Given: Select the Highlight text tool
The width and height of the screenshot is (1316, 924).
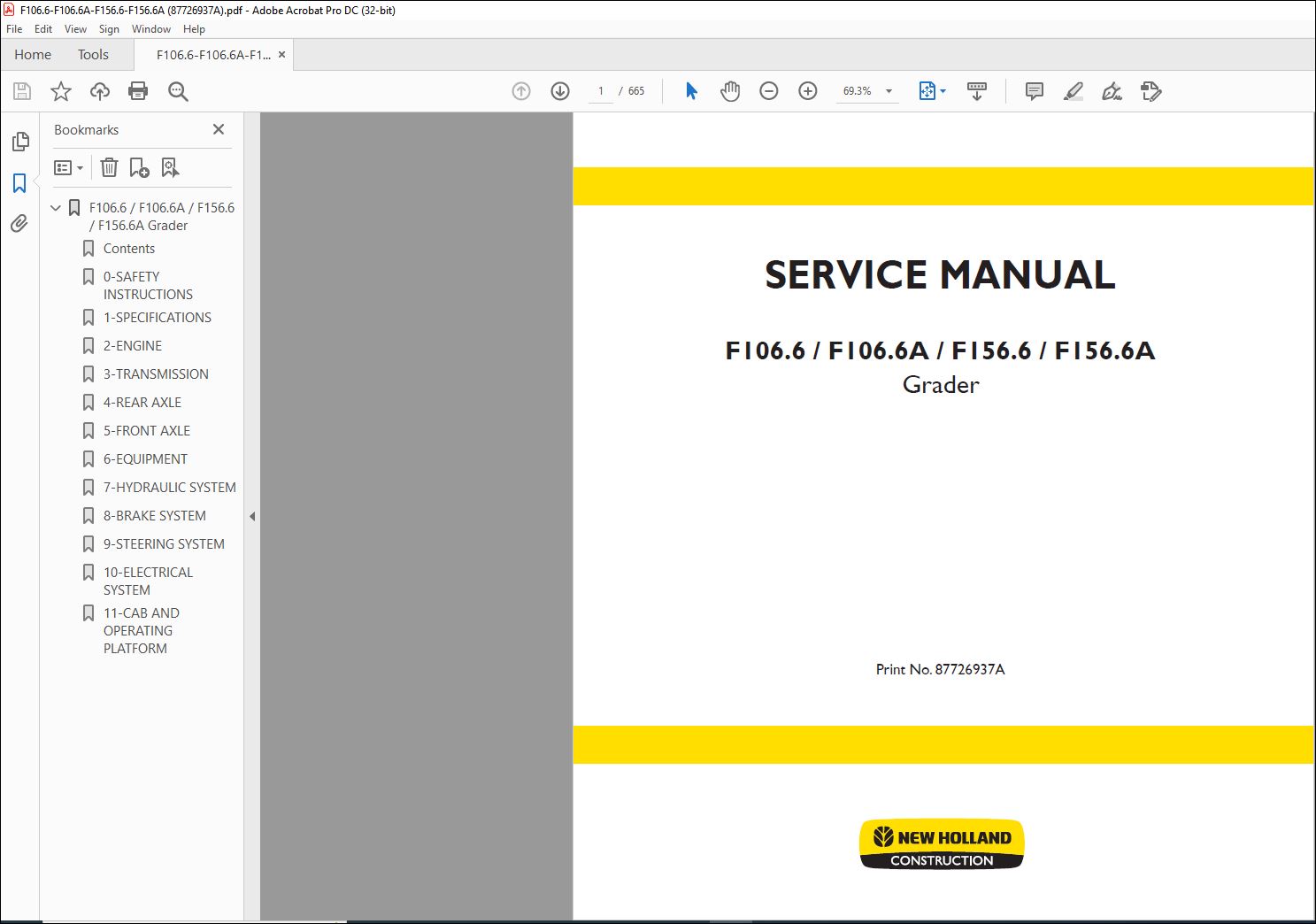Looking at the screenshot, I should (x=1074, y=91).
